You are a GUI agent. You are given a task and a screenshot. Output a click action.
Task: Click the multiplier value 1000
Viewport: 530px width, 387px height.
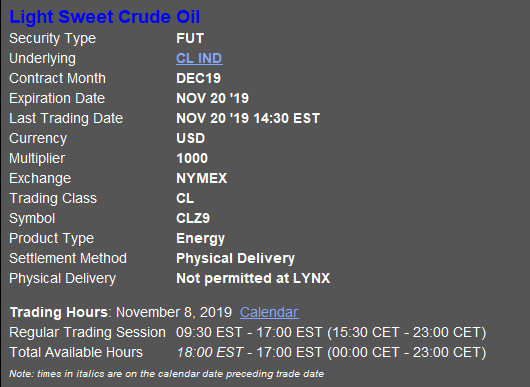[x=192, y=158]
